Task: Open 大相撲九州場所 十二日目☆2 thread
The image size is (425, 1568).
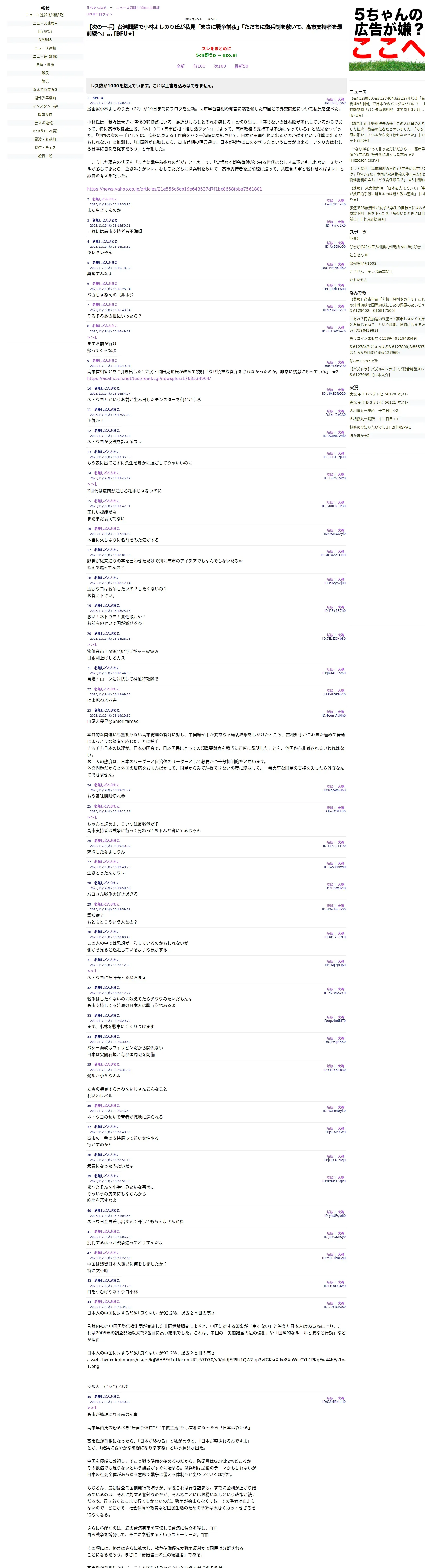Action: tap(374, 411)
